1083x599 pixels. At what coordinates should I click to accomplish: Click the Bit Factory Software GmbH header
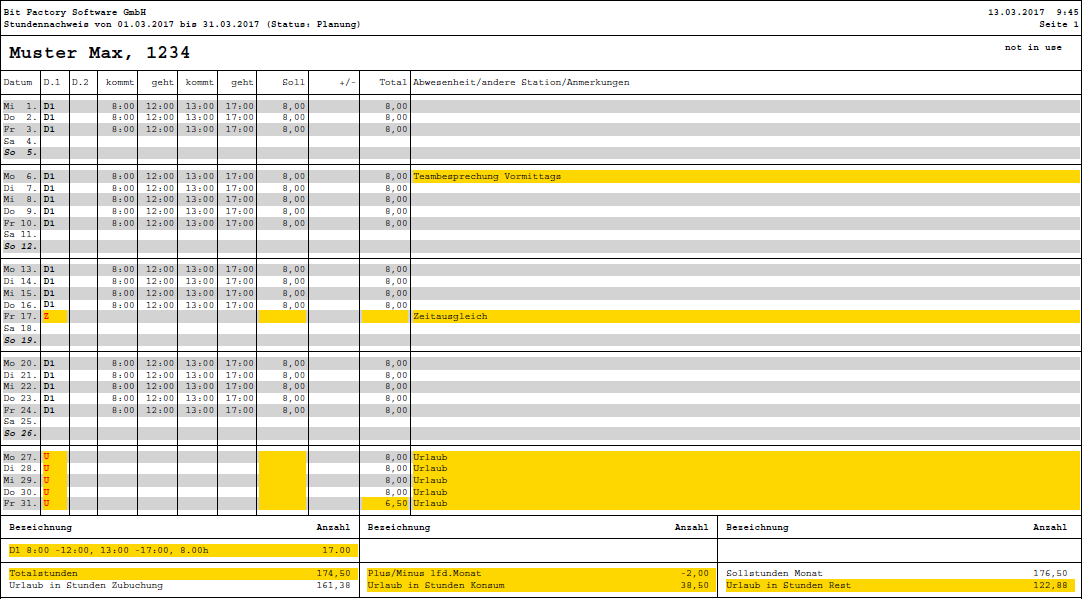tap(75, 12)
